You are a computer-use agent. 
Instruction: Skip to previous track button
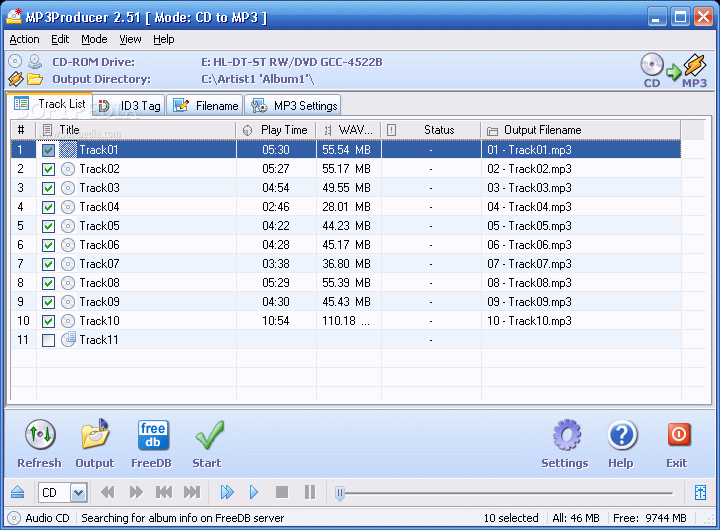tap(164, 492)
